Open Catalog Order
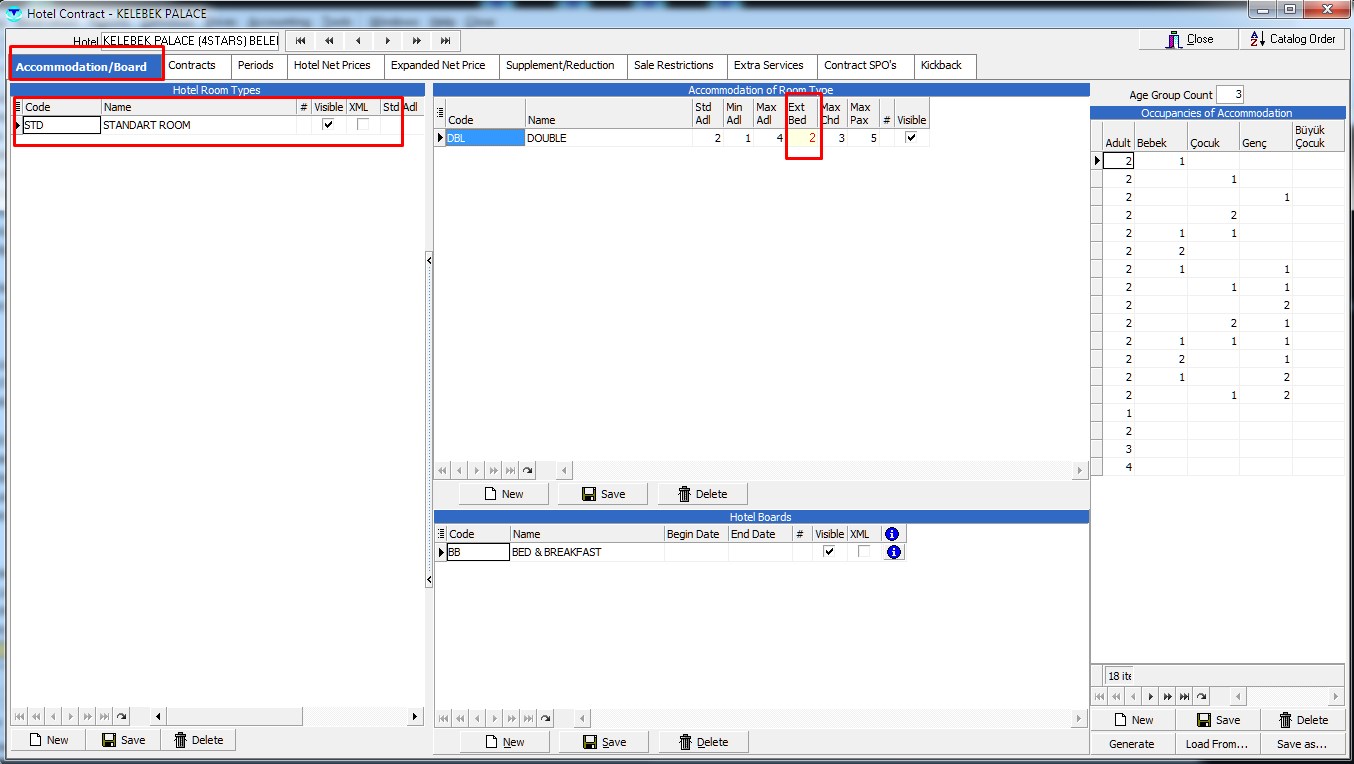The height and width of the screenshot is (764, 1354). pyautogui.click(x=1292, y=39)
